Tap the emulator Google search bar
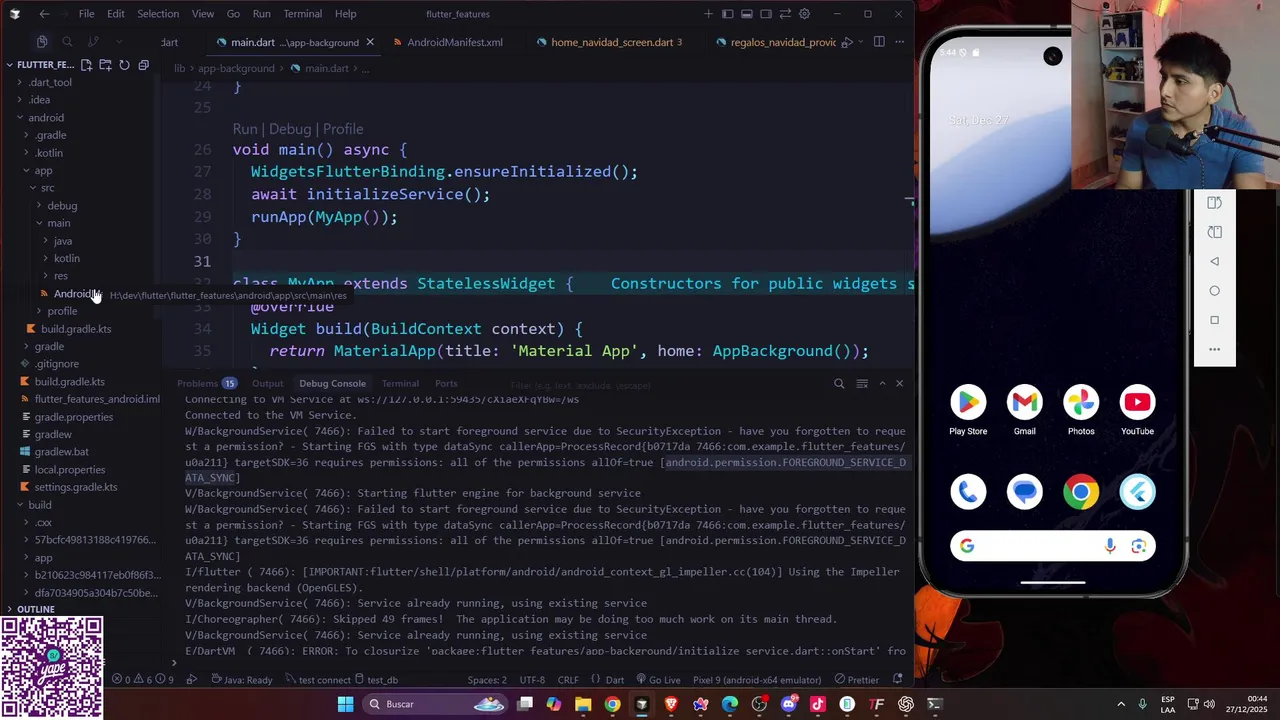Image resolution: width=1280 pixels, height=720 pixels. tap(1053, 546)
